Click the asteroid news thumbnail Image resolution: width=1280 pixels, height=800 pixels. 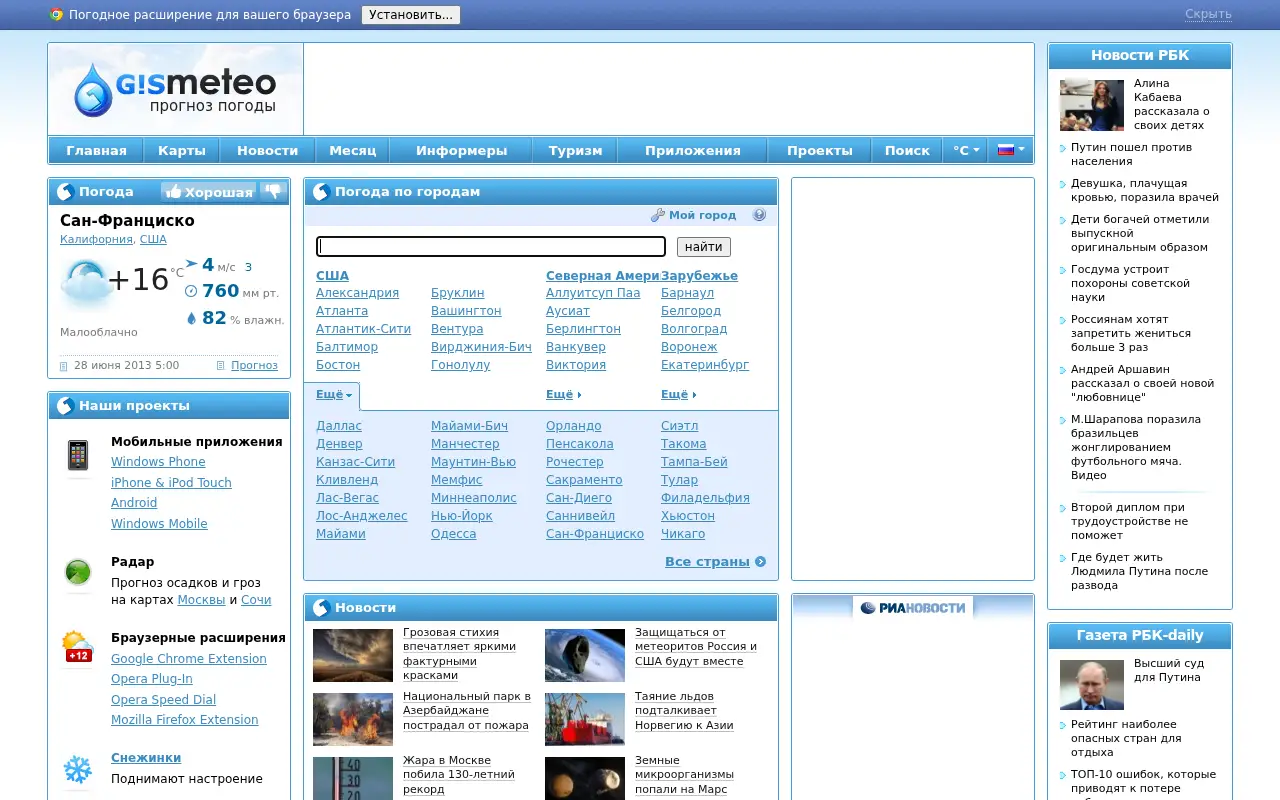click(x=585, y=655)
